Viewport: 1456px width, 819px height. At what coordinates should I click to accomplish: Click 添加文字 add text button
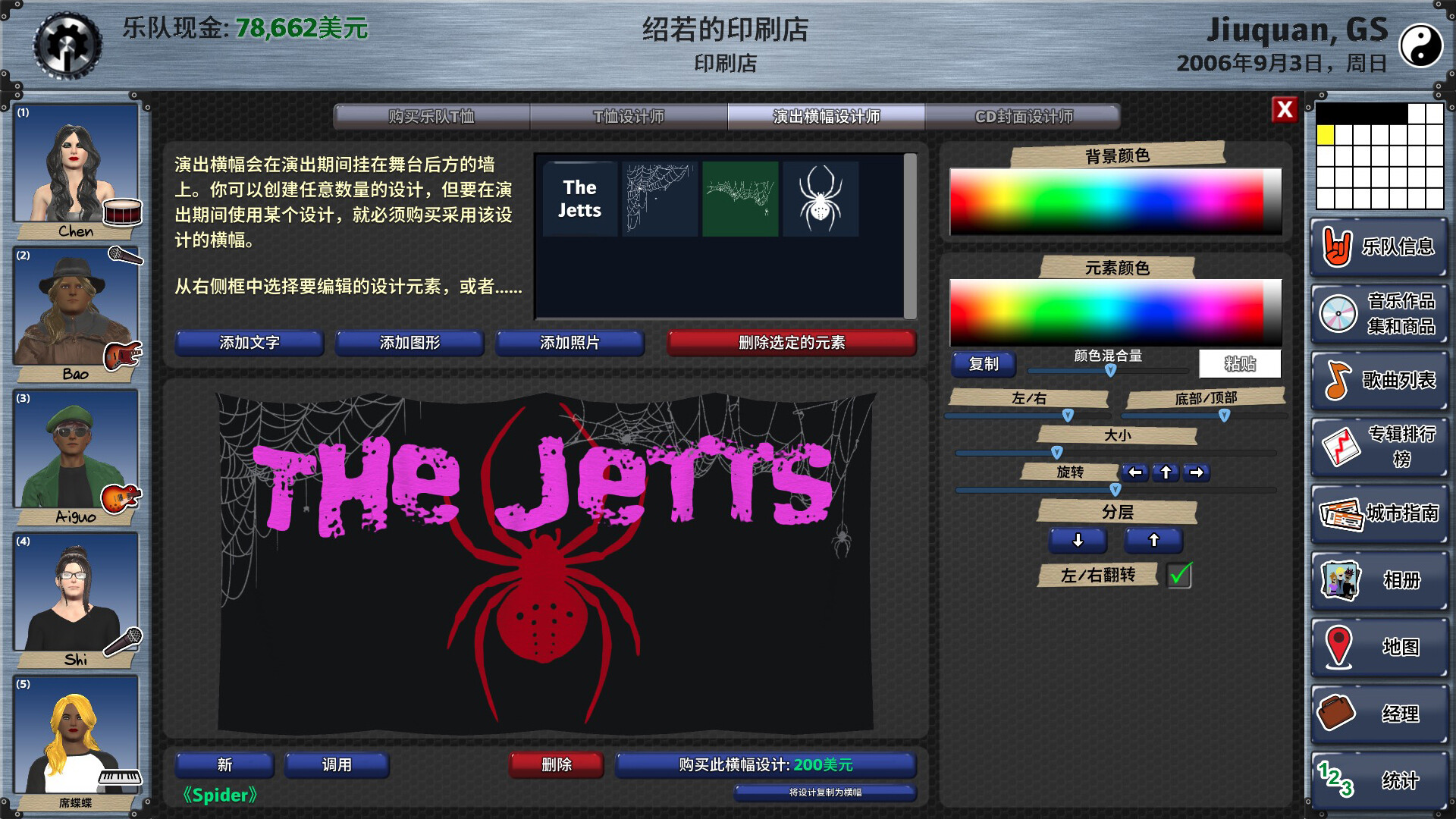[249, 343]
